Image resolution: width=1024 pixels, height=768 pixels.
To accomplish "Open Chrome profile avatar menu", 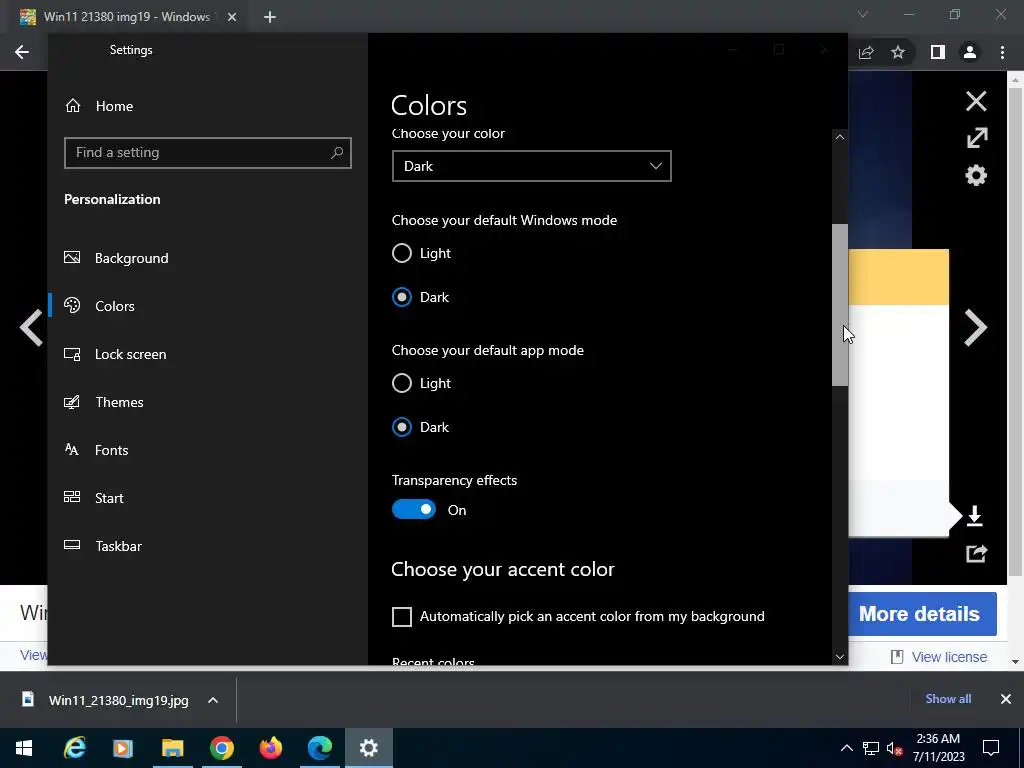I will (x=970, y=52).
